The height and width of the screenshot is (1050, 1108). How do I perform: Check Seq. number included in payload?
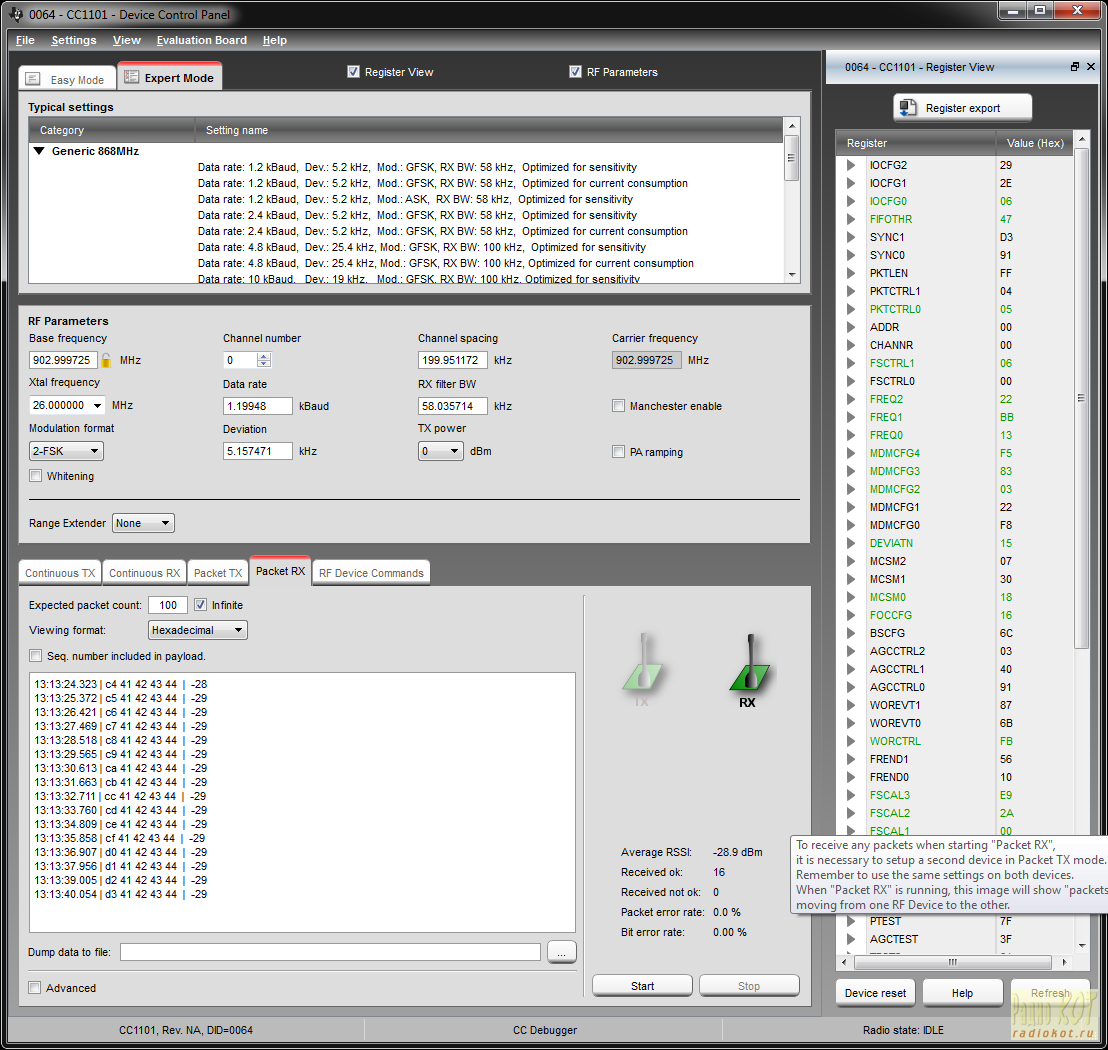(x=35, y=656)
